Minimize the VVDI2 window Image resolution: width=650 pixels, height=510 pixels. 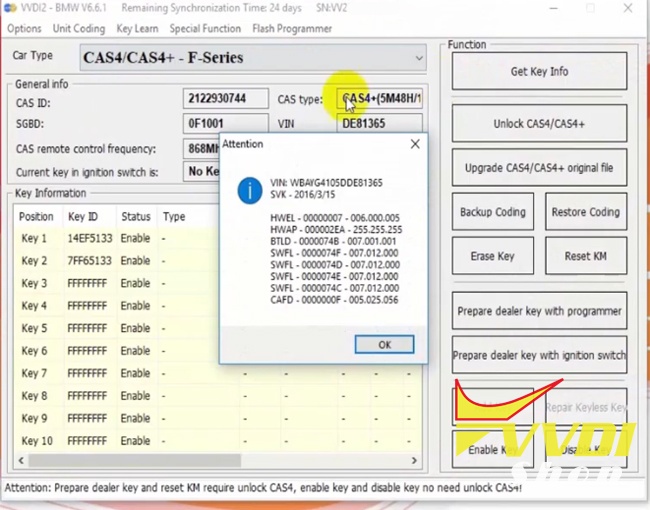pos(553,8)
